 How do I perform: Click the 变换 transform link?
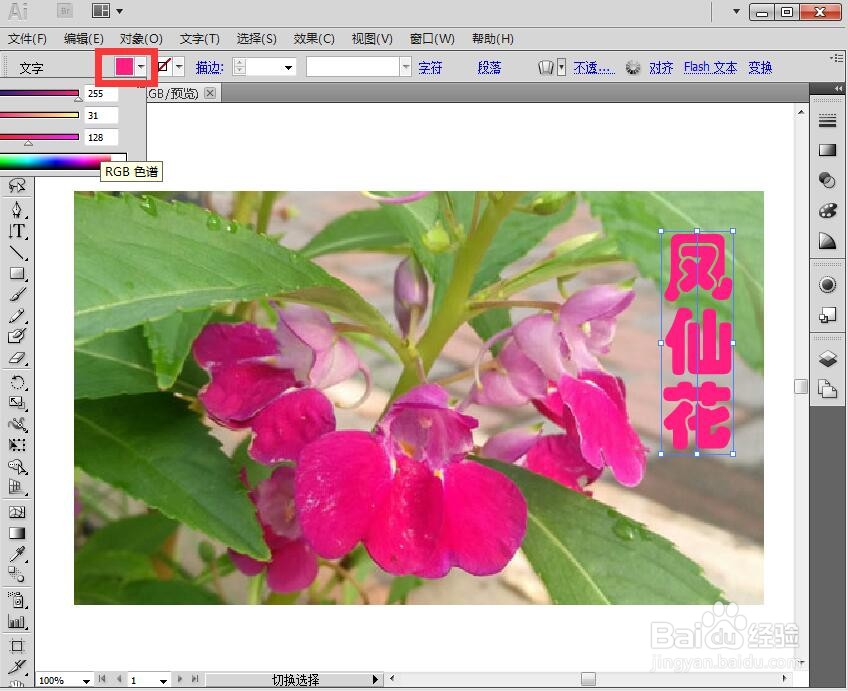click(760, 68)
